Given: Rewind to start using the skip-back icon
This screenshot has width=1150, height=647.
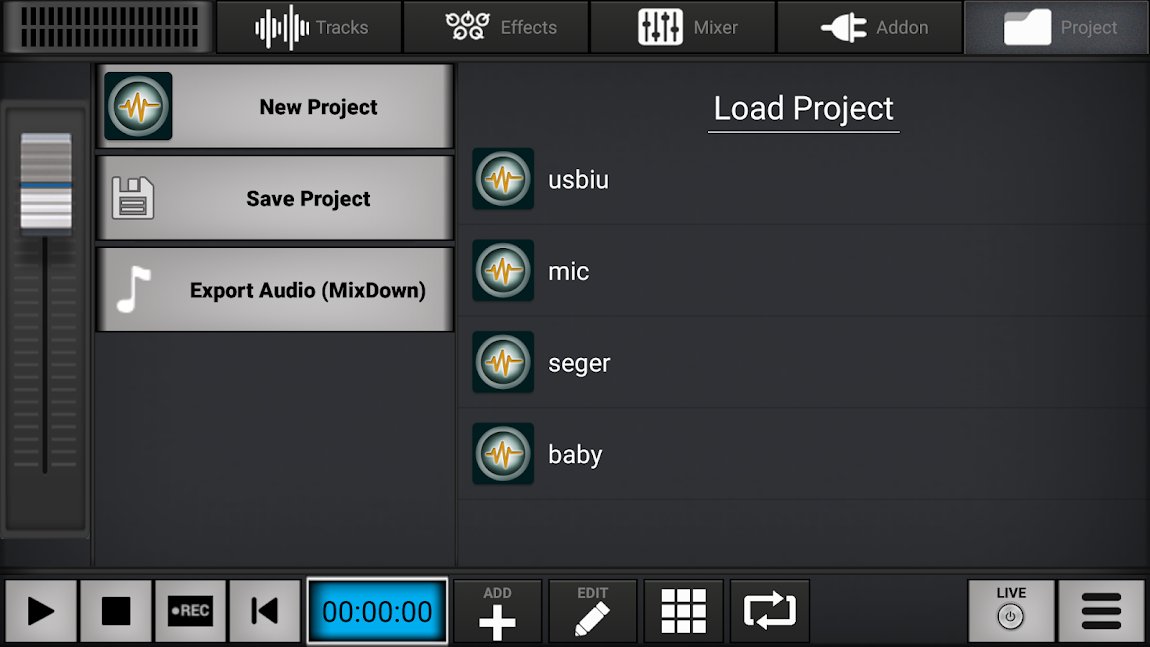Looking at the screenshot, I should pos(265,610).
